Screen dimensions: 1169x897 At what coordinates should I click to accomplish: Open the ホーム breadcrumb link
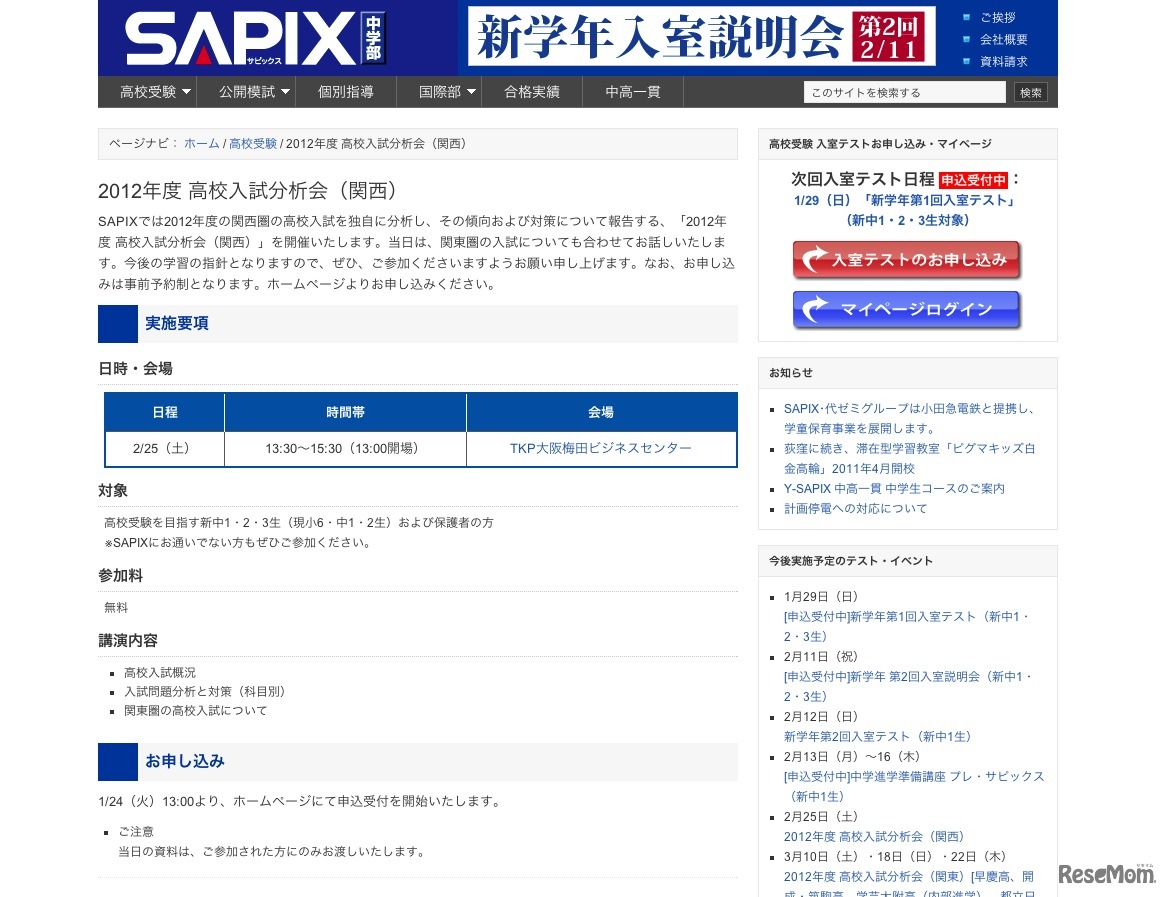coord(202,143)
